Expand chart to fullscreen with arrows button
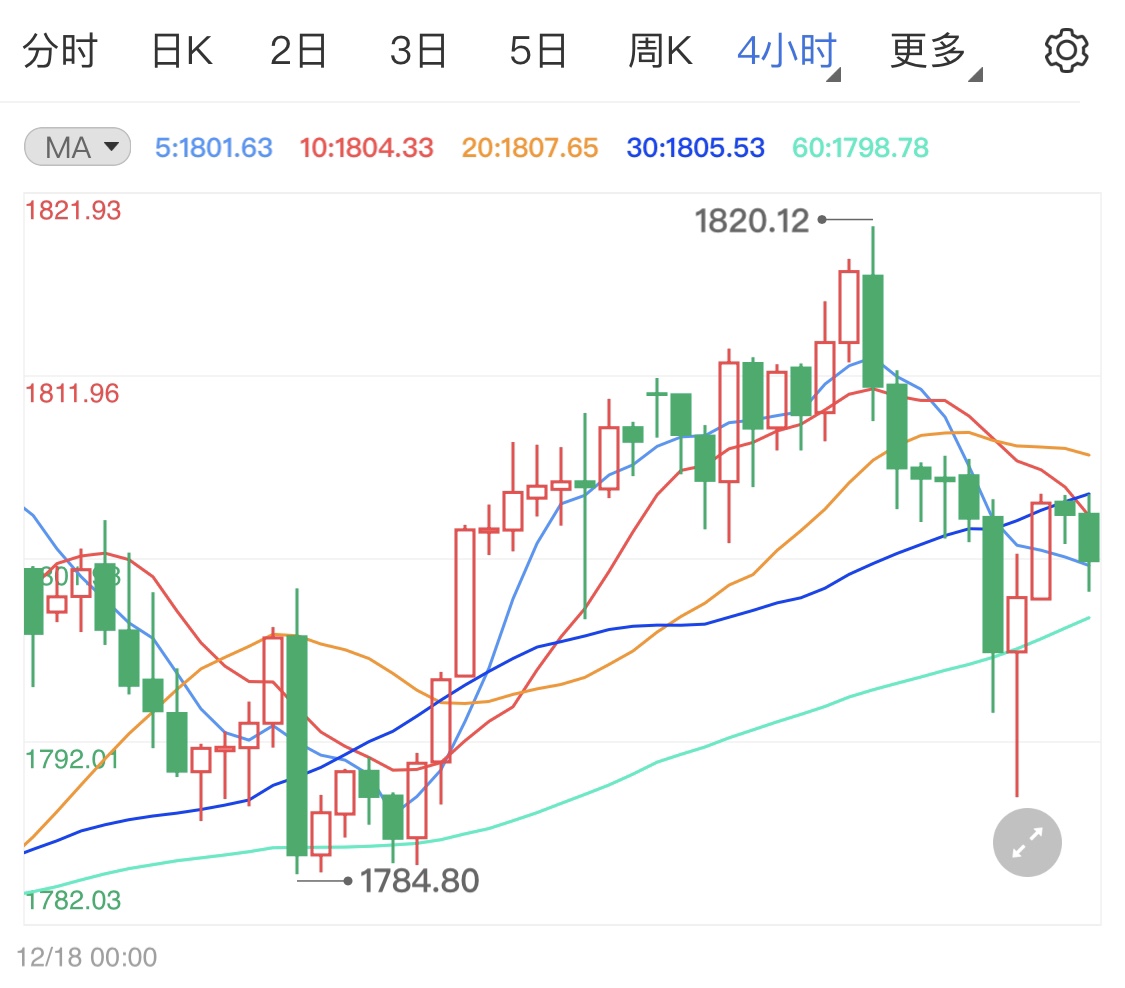This screenshot has width=1125, height=988. 1027,842
